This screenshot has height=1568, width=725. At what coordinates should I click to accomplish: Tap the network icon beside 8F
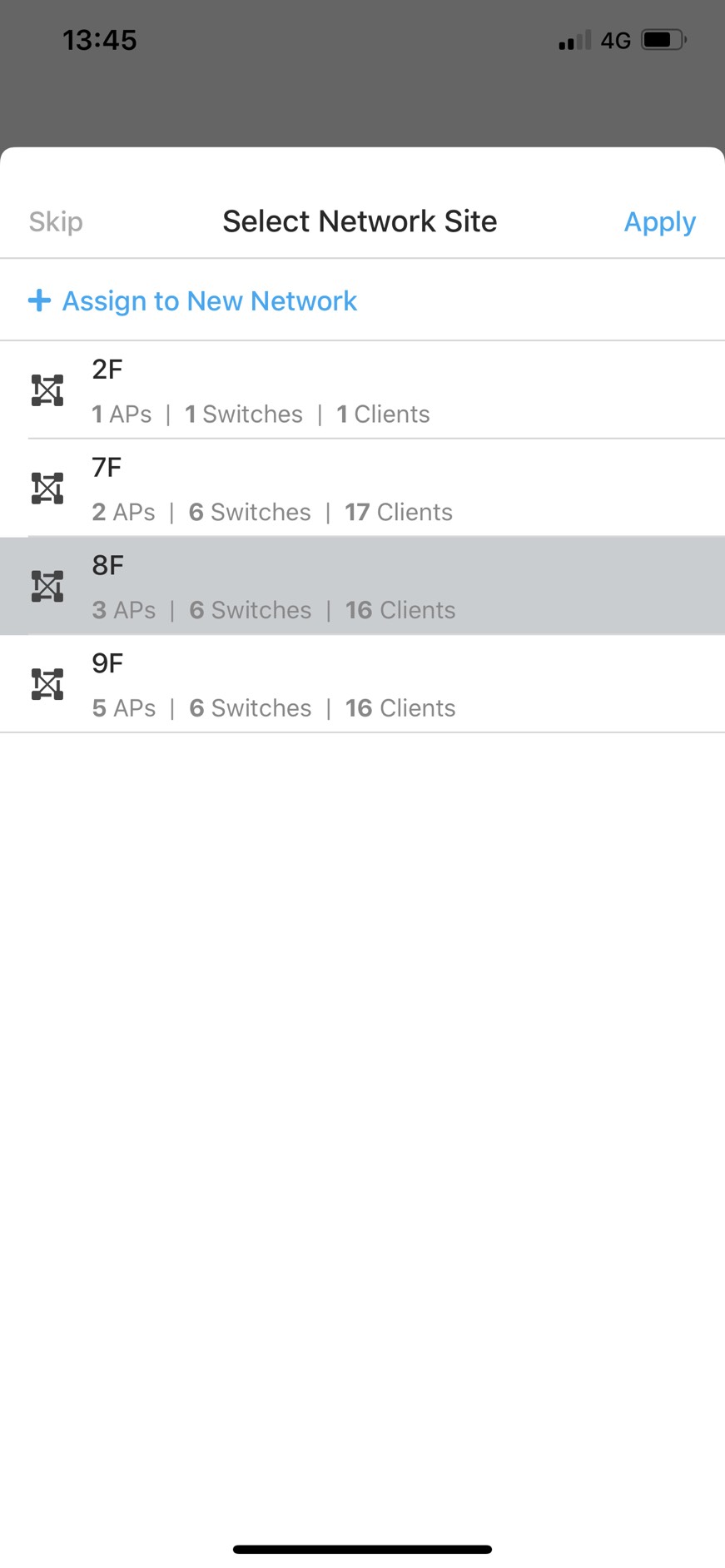pos(47,587)
